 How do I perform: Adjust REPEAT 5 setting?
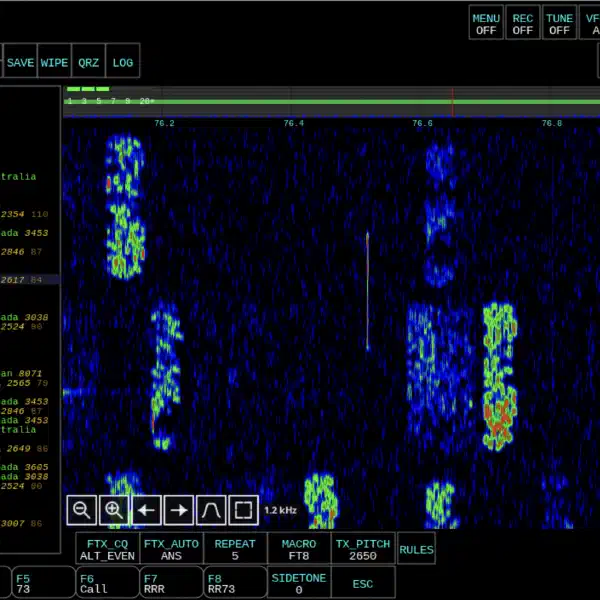tap(235, 548)
